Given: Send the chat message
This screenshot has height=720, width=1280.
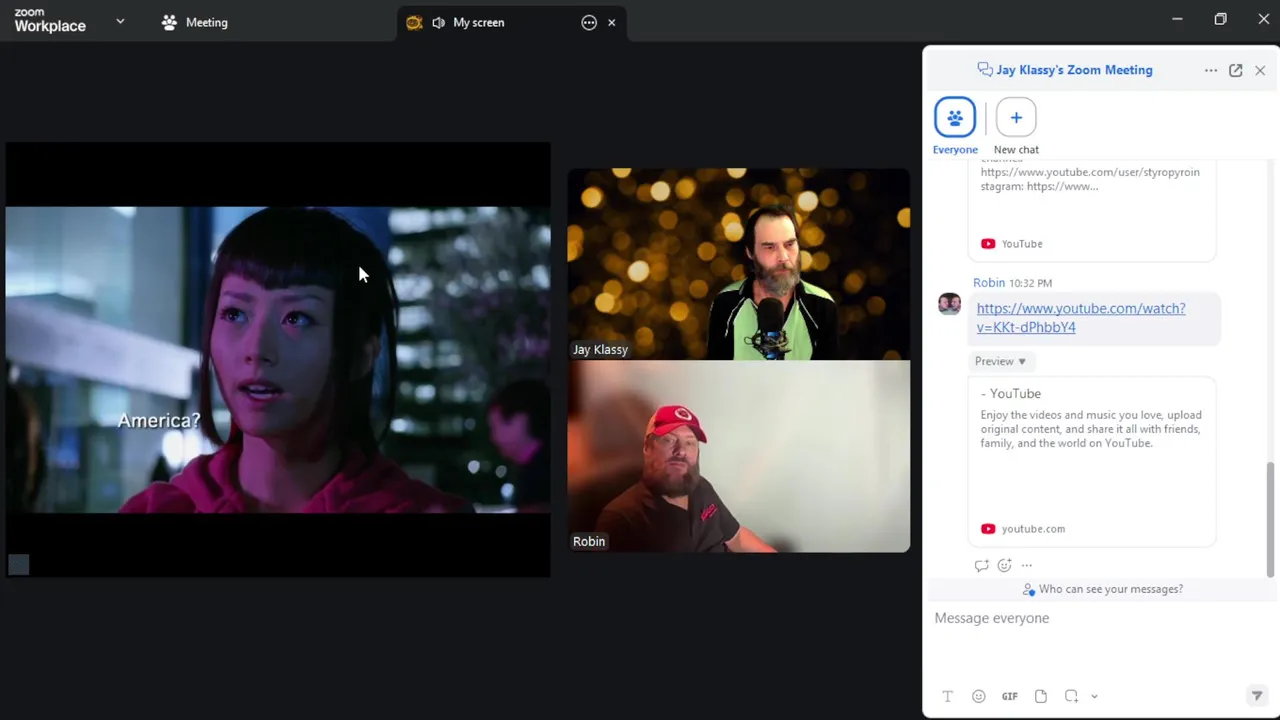Looking at the screenshot, I should coord(1257,696).
